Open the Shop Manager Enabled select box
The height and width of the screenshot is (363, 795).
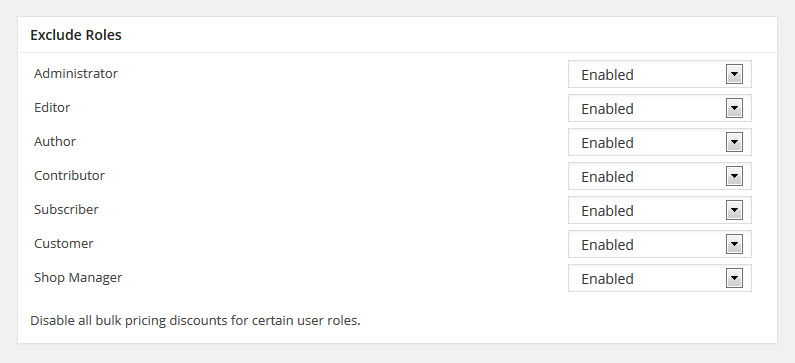(660, 278)
